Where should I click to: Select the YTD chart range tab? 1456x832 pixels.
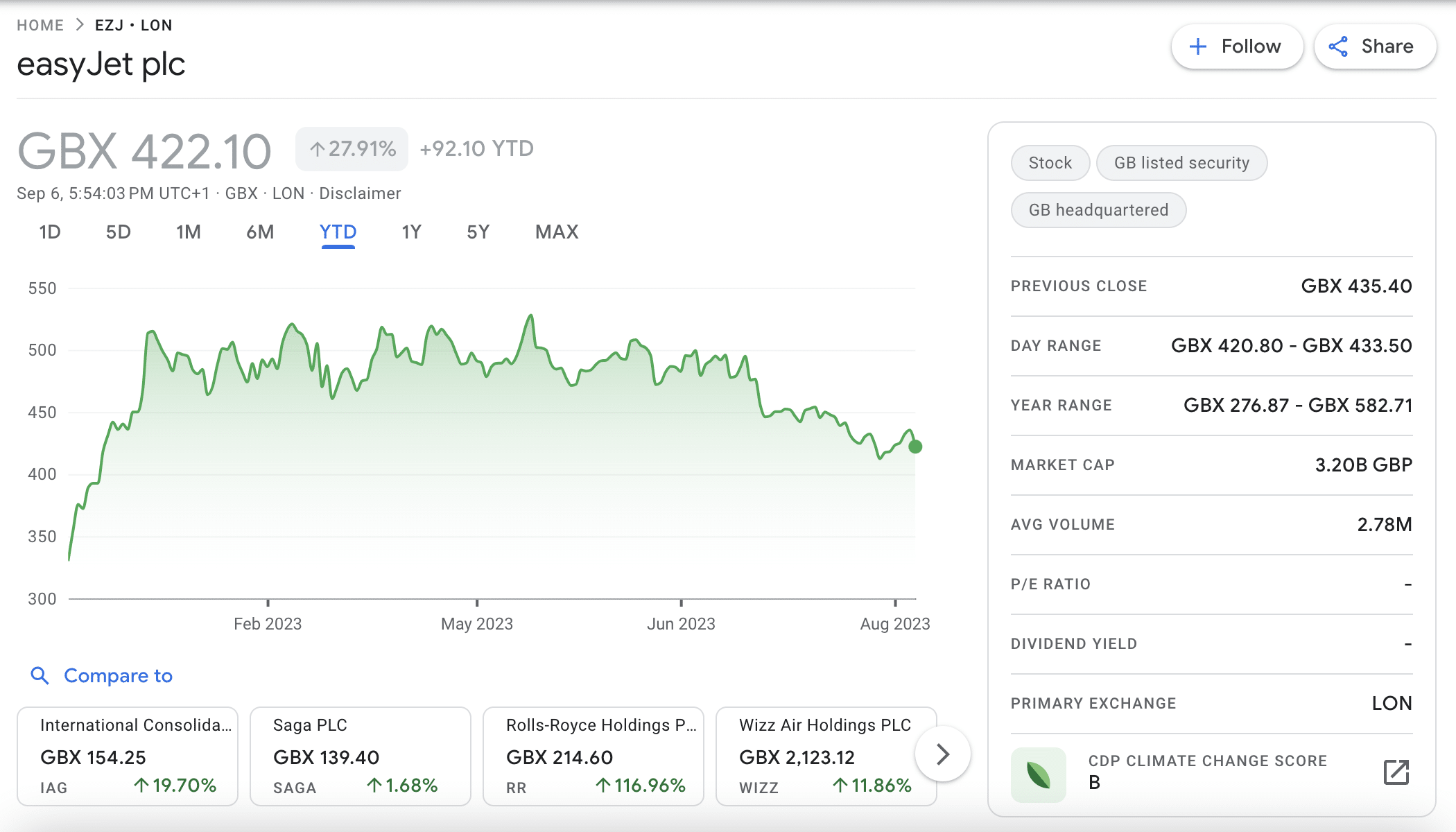(x=338, y=232)
